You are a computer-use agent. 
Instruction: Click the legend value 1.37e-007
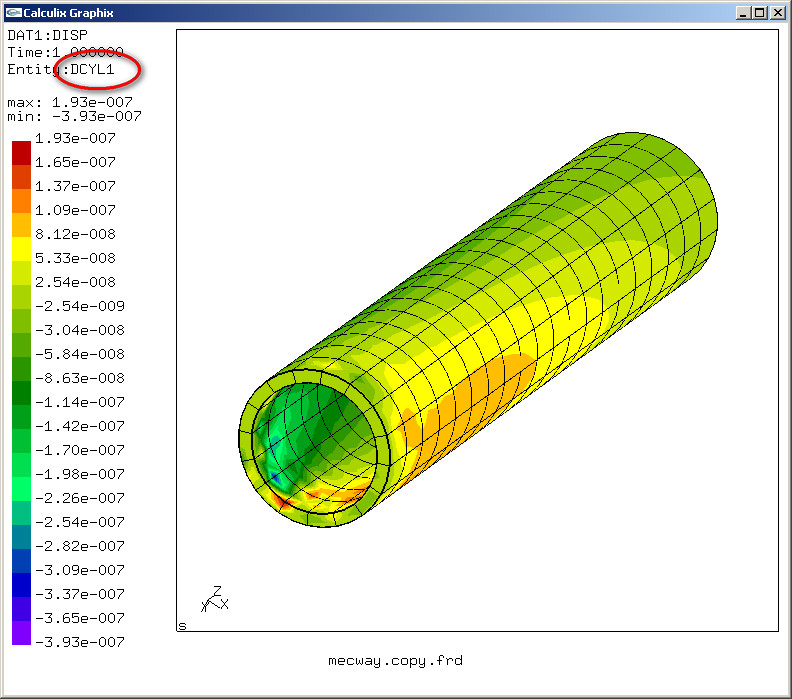(75, 186)
